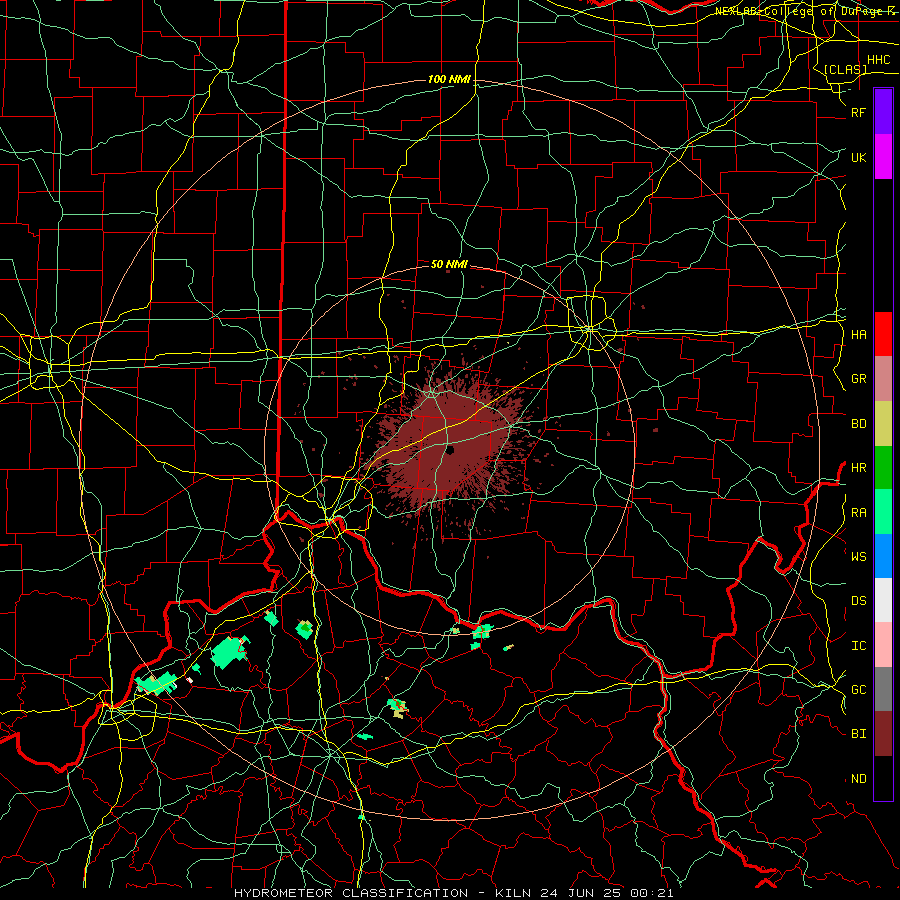Viewport: 900px width, 900px height.
Task: Click the purple RF legend color swatch
Action: (x=883, y=112)
